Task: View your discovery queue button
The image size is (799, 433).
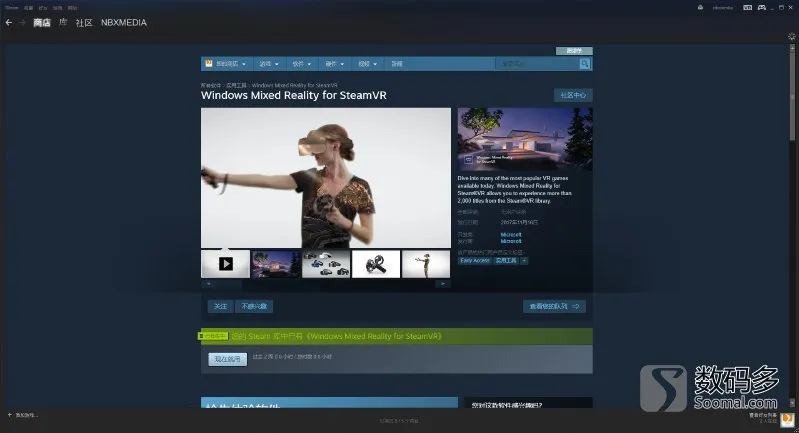Action: pos(554,306)
